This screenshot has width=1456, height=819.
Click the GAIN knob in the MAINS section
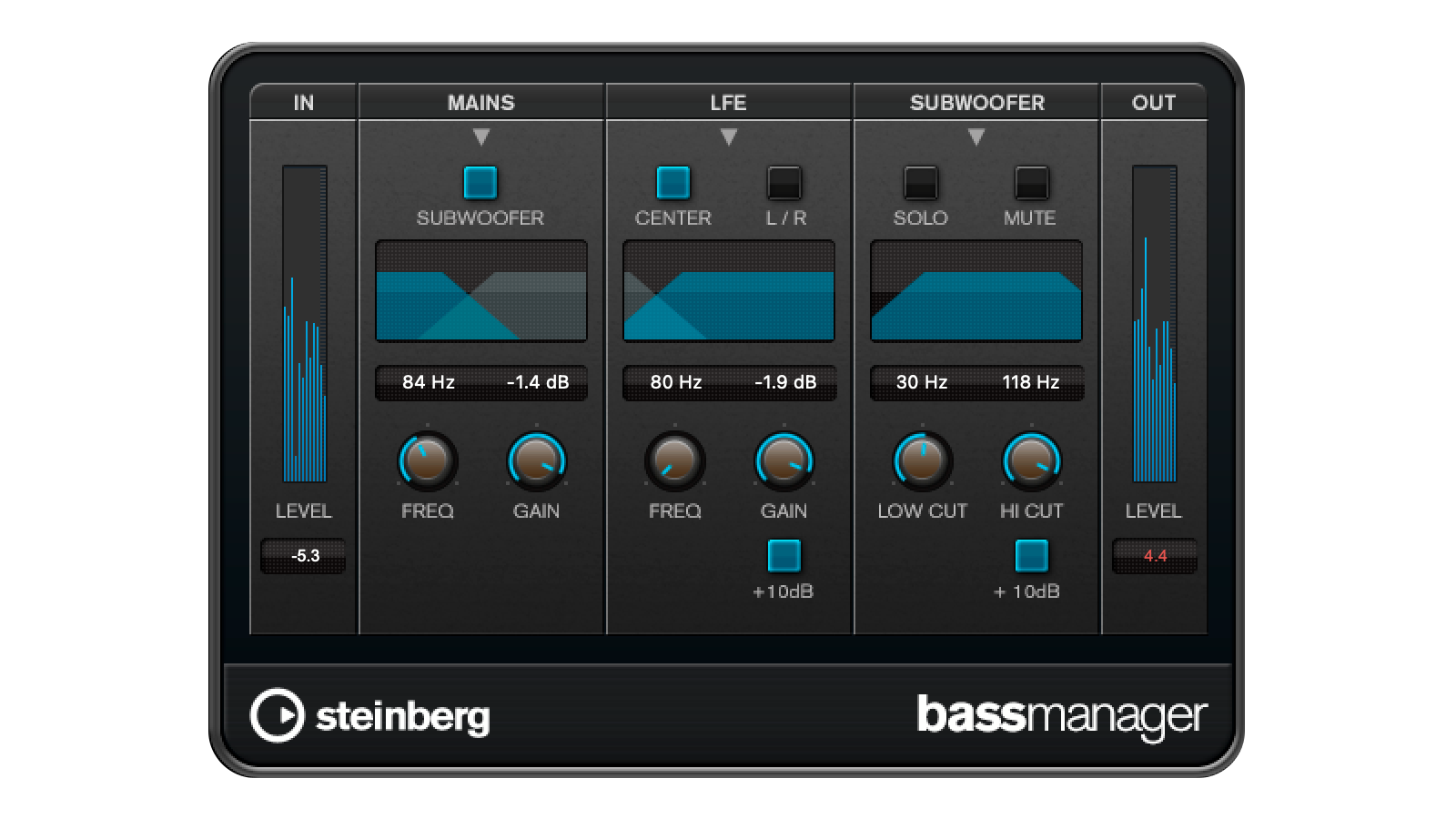pos(537,461)
